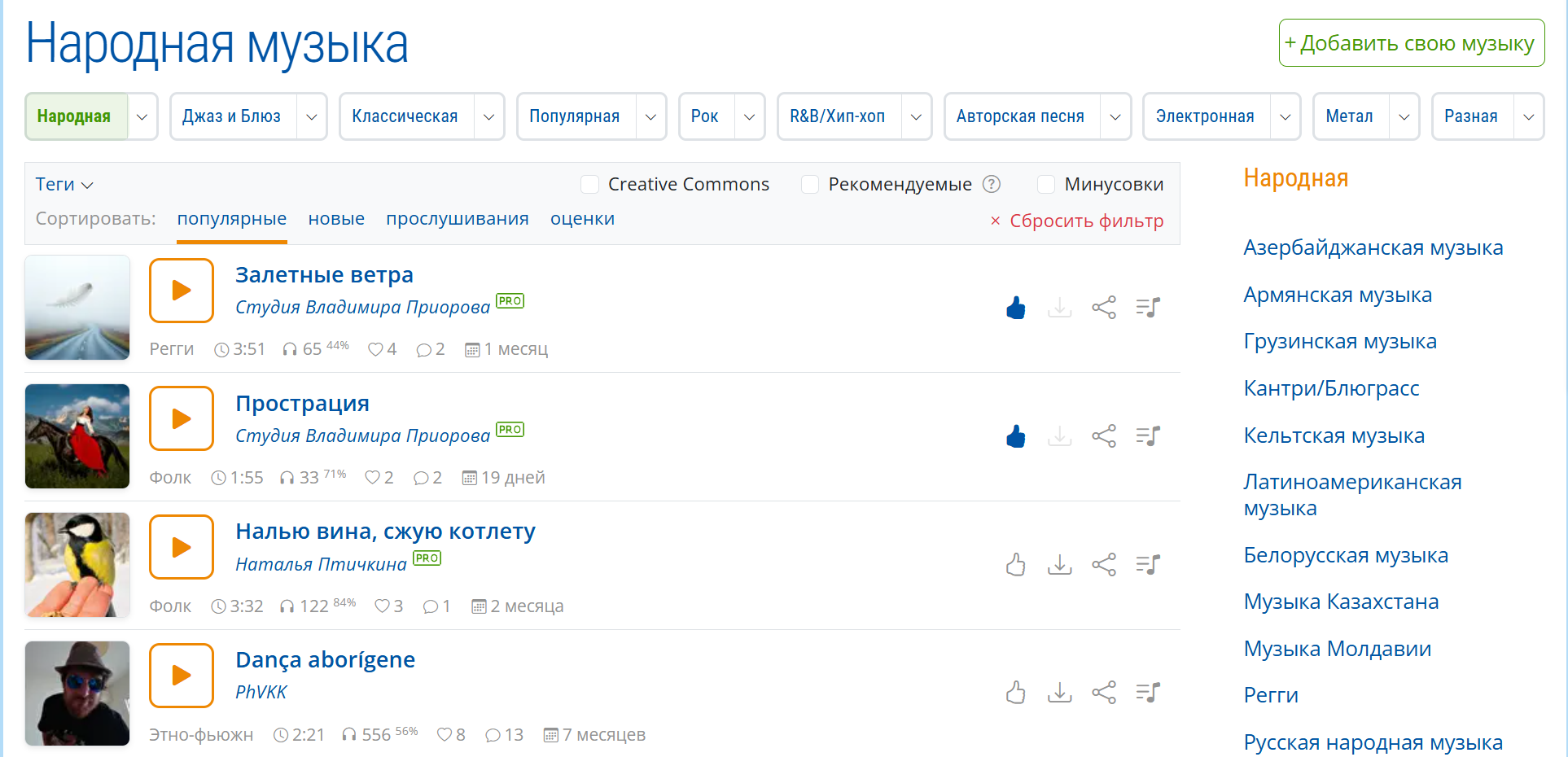The width and height of the screenshot is (1568, 757).
Task: Open the Джаз и Блюз subgenre arrow
Action: (x=312, y=116)
